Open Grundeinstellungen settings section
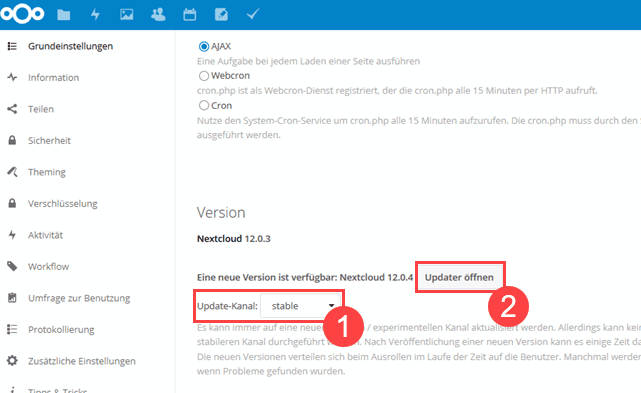This screenshot has width=641, height=393. [x=70, y=46]
